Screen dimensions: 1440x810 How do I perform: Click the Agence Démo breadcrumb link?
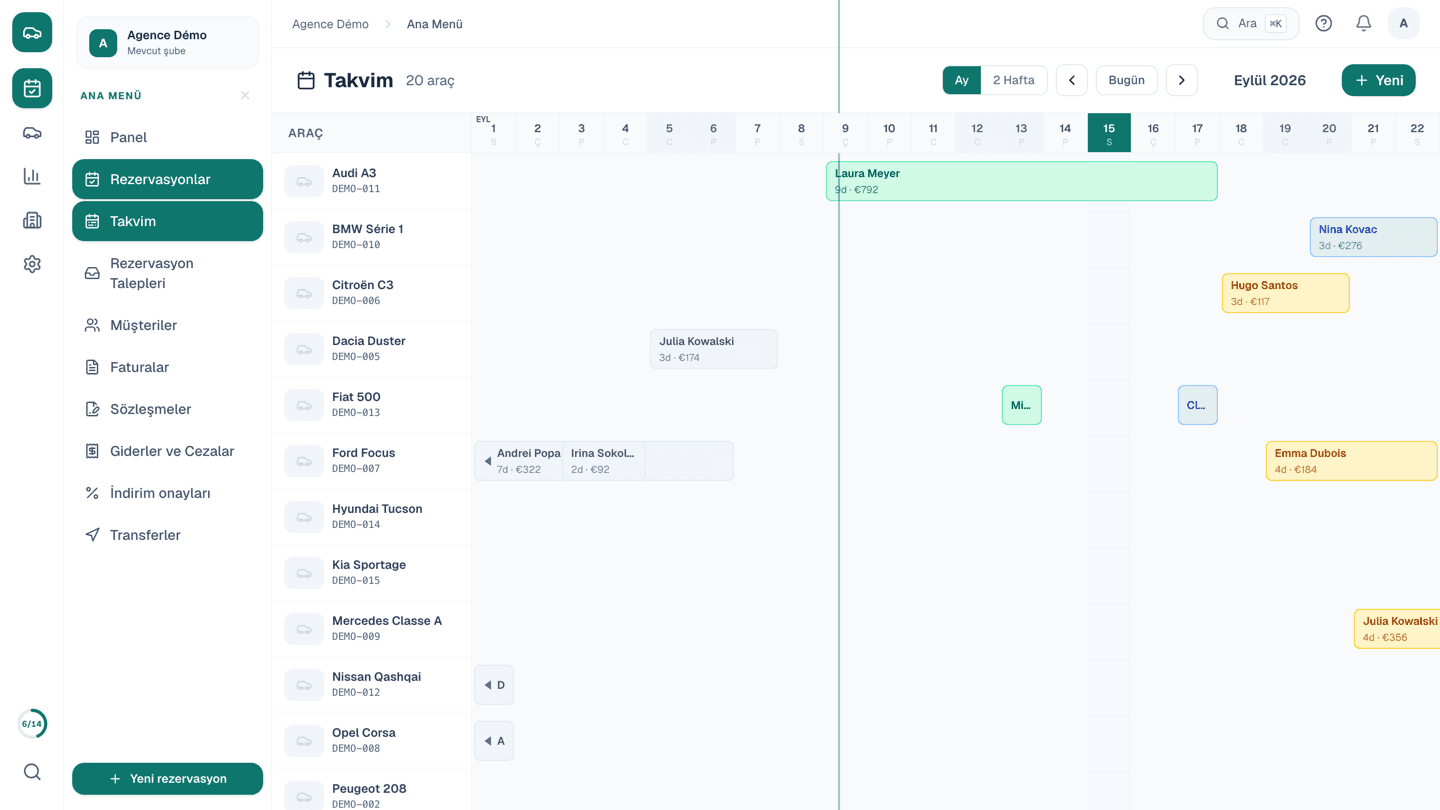(x=330, y=24)
